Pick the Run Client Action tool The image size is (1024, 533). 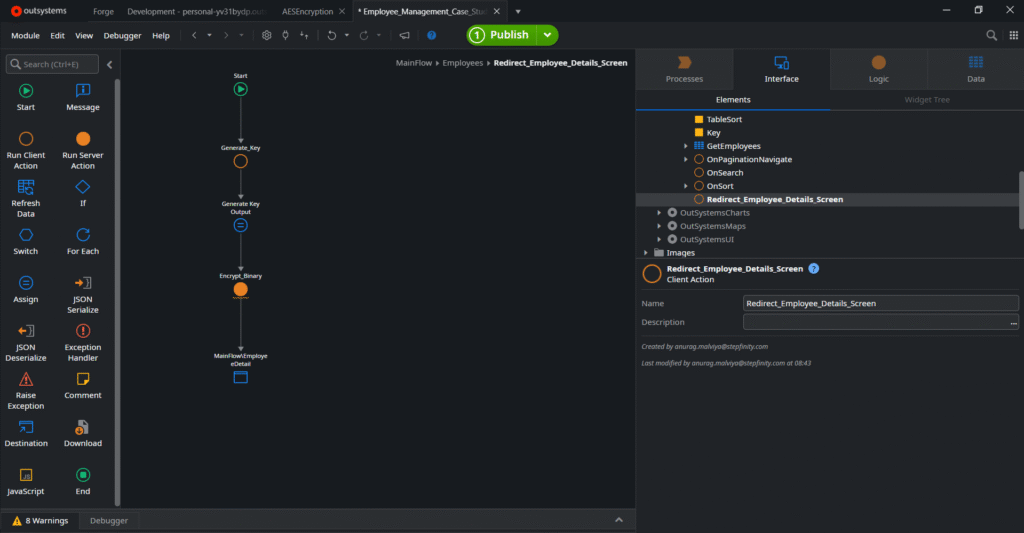click(25, 150)
